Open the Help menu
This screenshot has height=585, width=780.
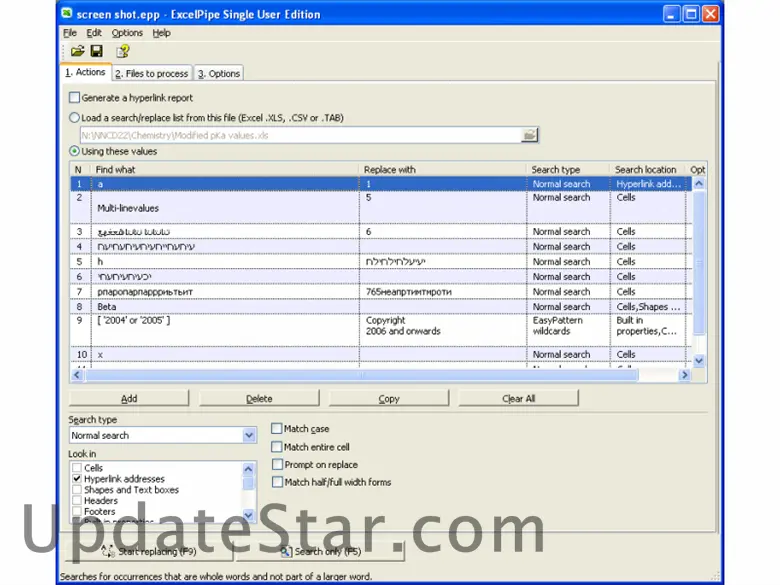[x=161, y=33]
